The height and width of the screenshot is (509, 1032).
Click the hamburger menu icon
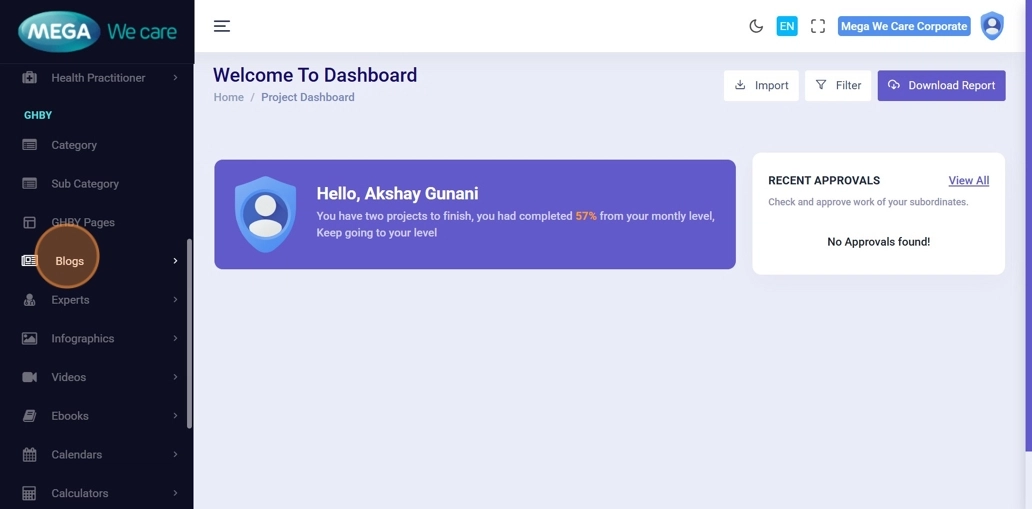point(222,26)
